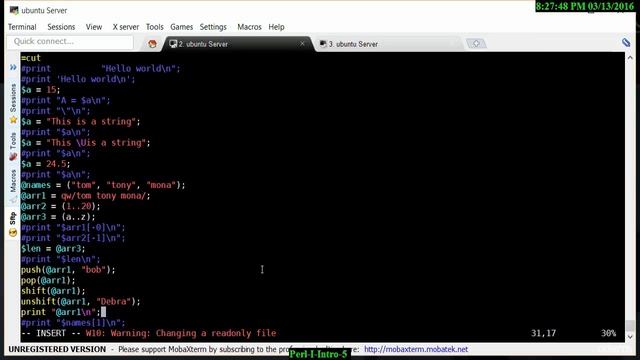
Task: Click the MobaXterm title bar icon
Action: [14, 10]
